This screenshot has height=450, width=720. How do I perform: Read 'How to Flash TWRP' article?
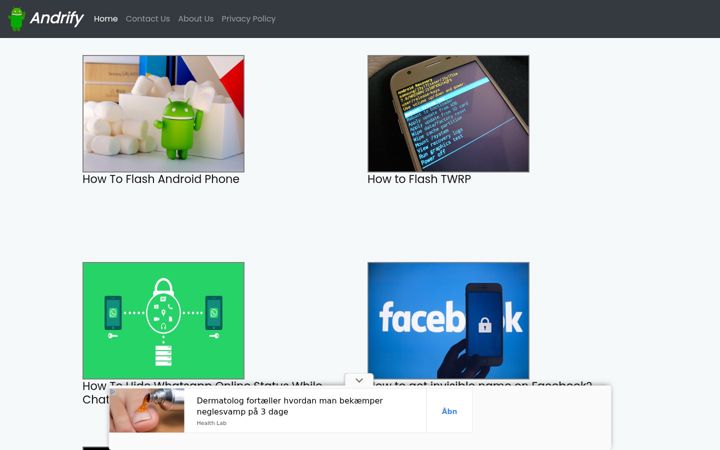tap(419, 179)
